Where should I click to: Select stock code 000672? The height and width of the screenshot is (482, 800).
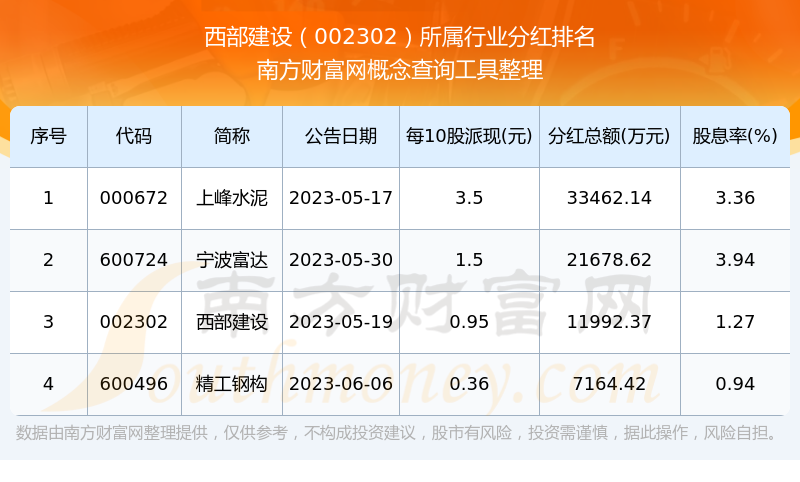(134, 198)
